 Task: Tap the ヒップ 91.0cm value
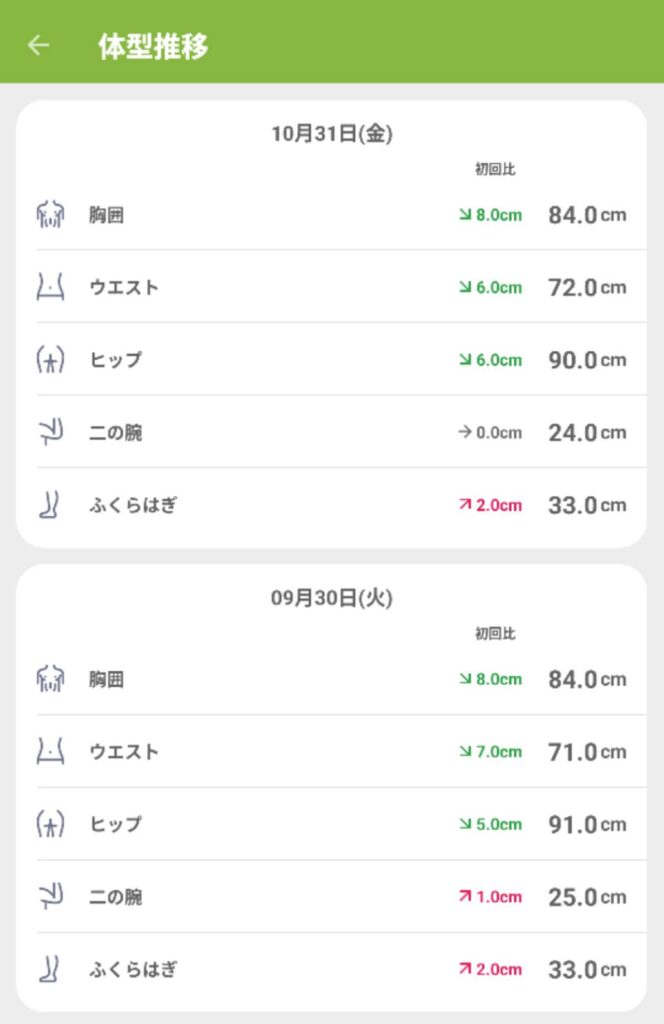[587, 825]
